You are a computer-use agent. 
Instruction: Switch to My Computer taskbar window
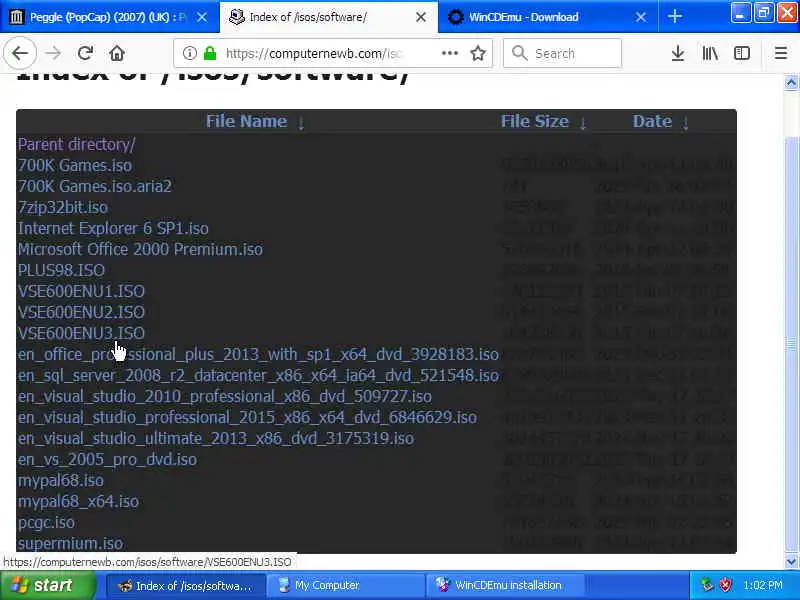tap(345, 585)
